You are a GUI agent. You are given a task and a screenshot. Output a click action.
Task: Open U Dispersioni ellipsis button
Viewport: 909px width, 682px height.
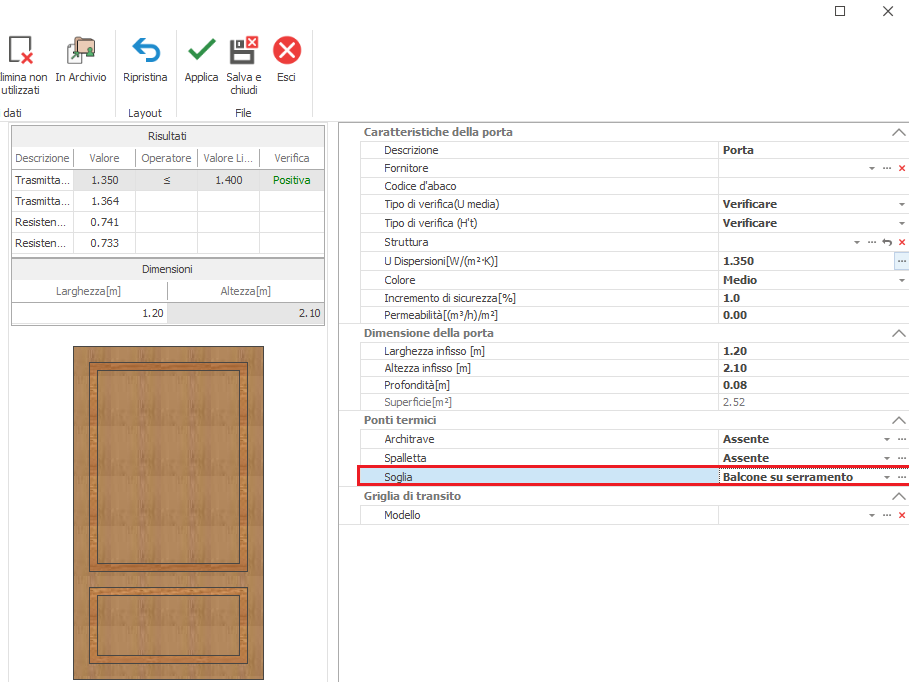coord(901,261)
